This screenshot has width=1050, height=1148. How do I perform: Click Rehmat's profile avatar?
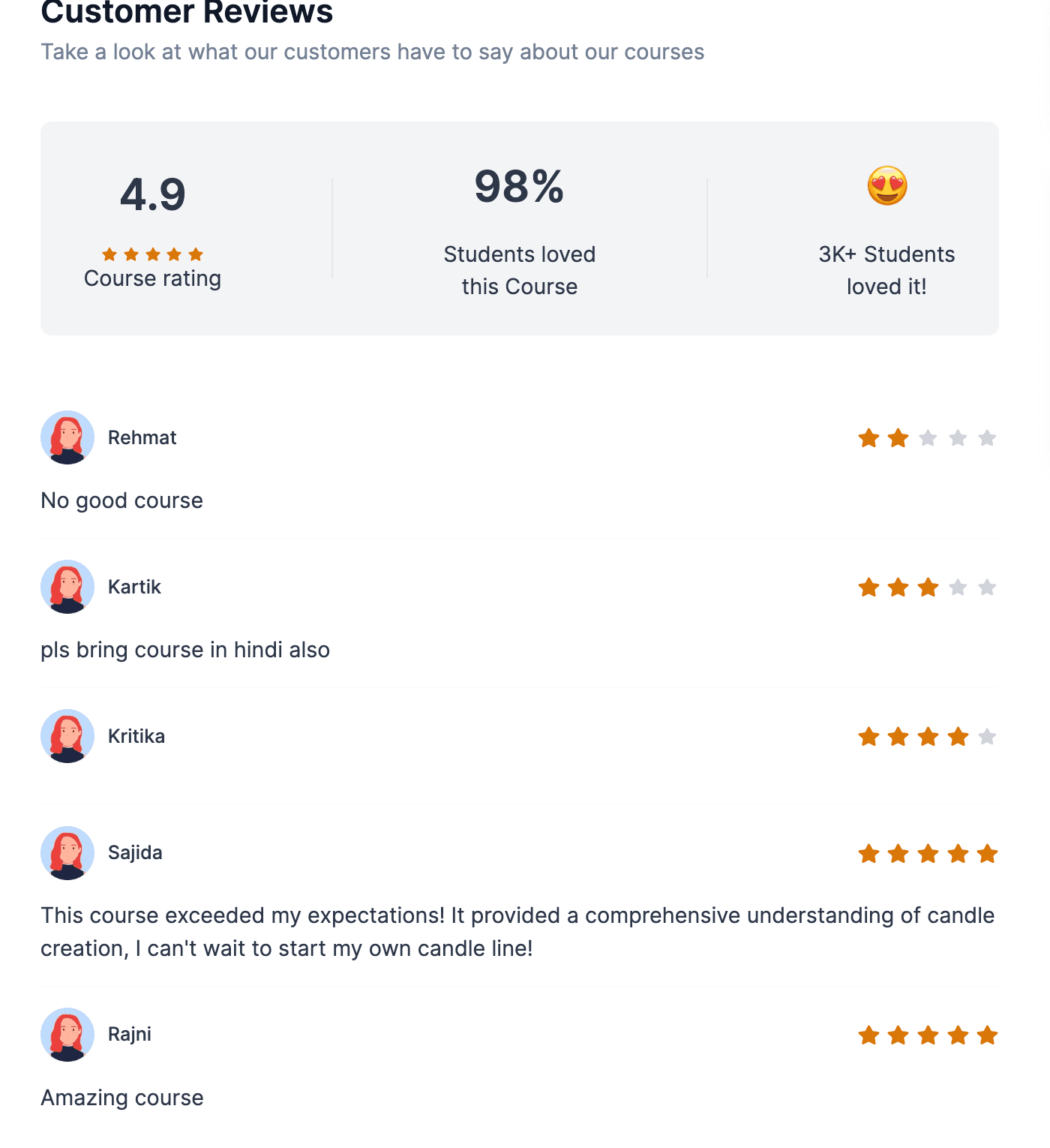coord(67,437)
